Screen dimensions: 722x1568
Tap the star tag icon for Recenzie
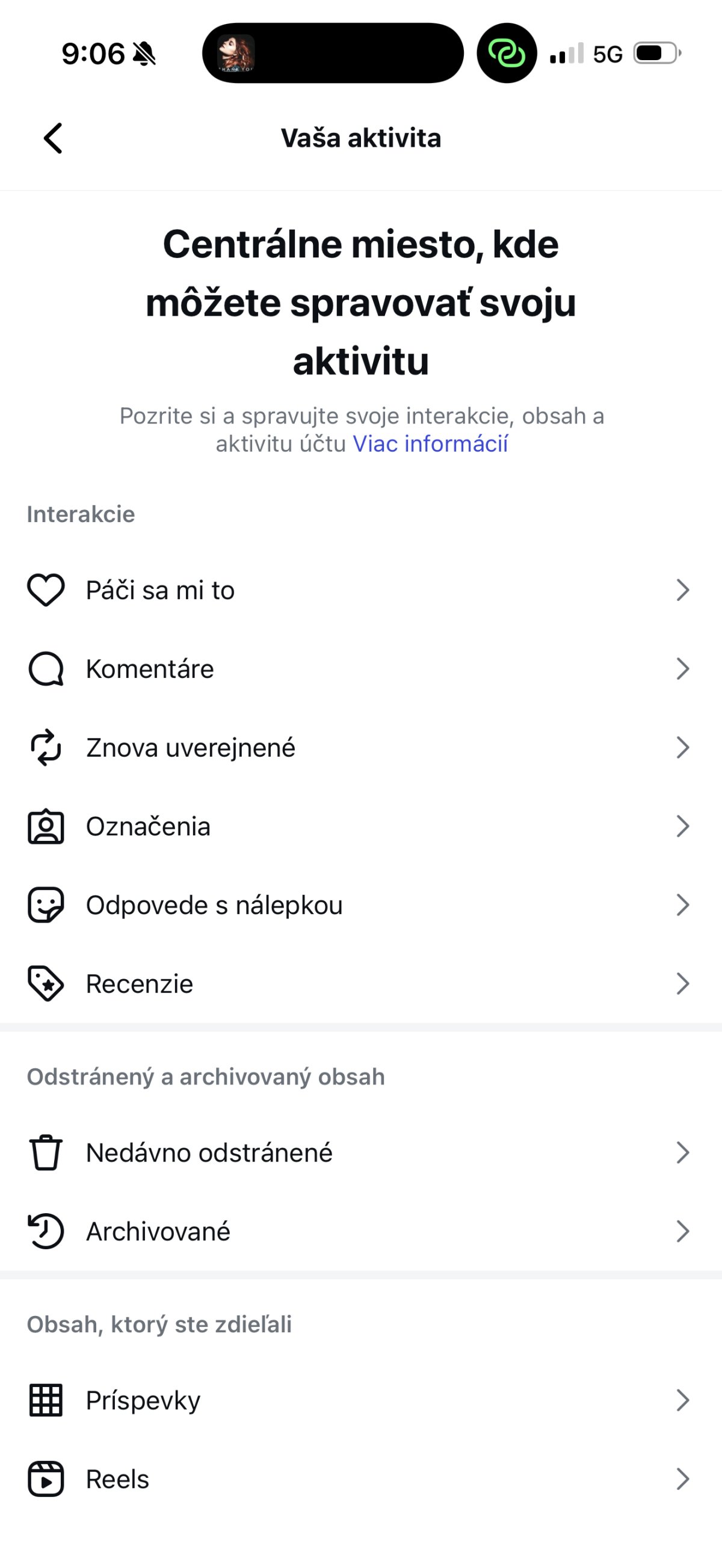pyautogui.click(x=46, y=983)
